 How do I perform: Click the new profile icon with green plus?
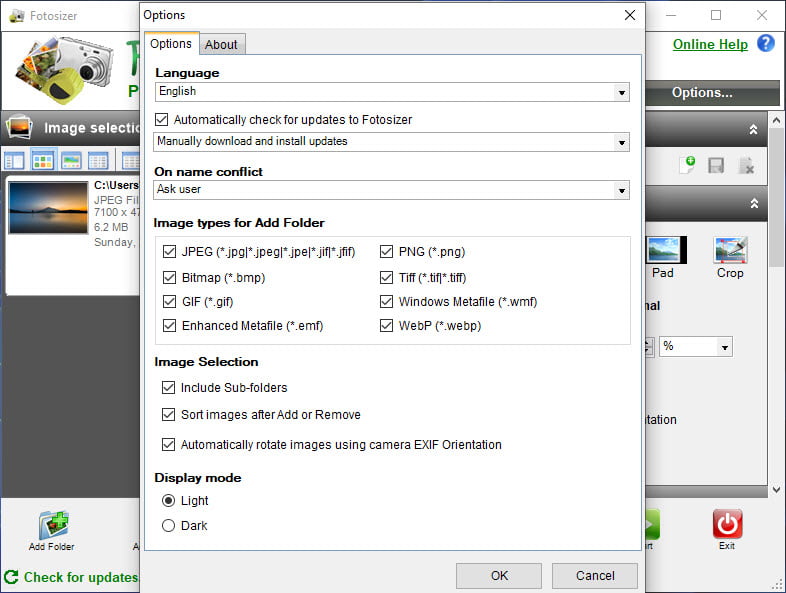tap(687, 164)
